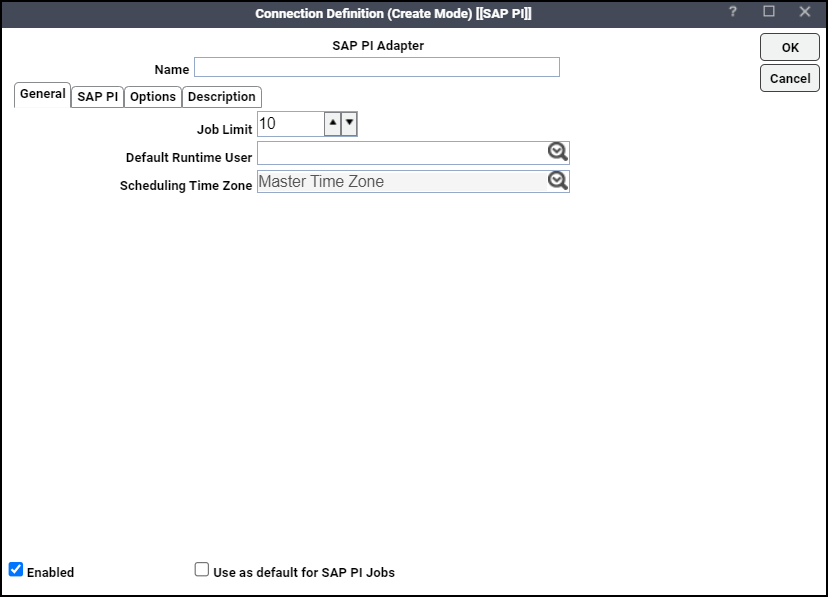Open help via the question mark icon

(x=732, y=12)
